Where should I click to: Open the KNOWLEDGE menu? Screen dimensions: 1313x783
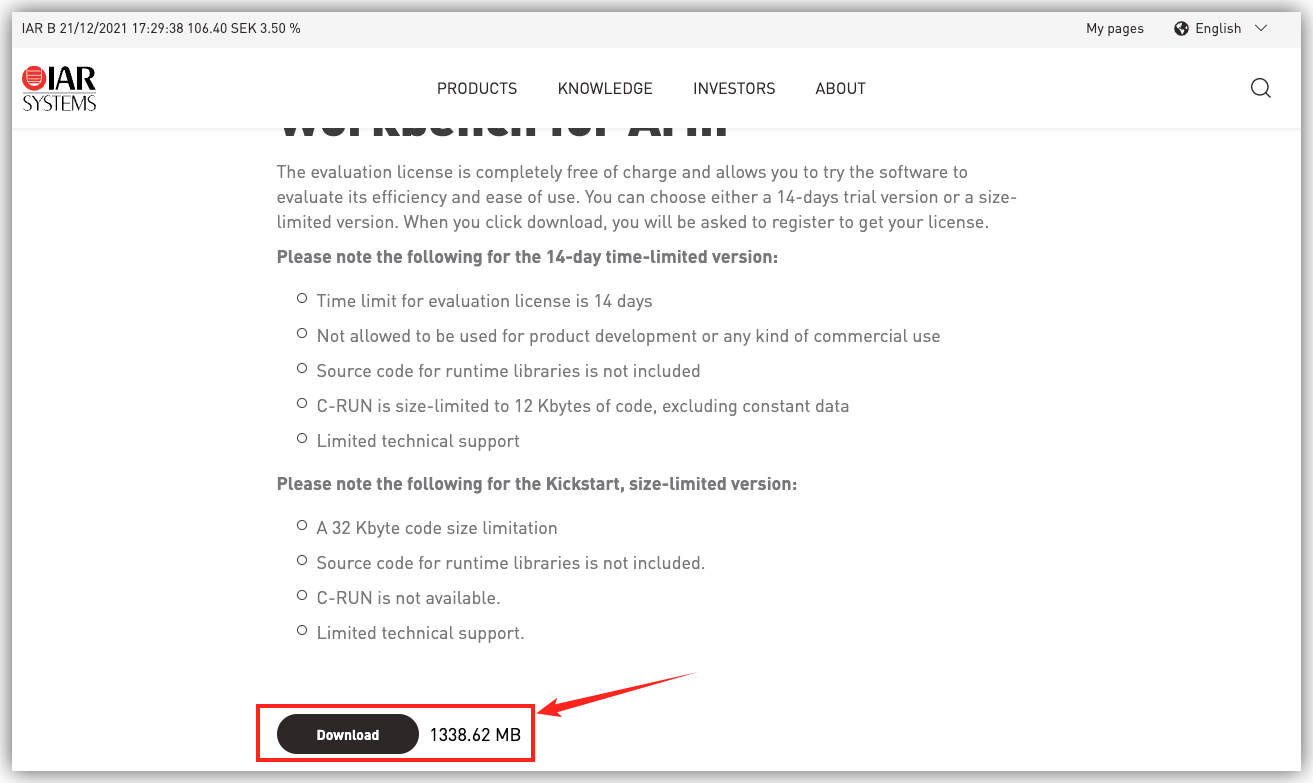tap(605, 88)
